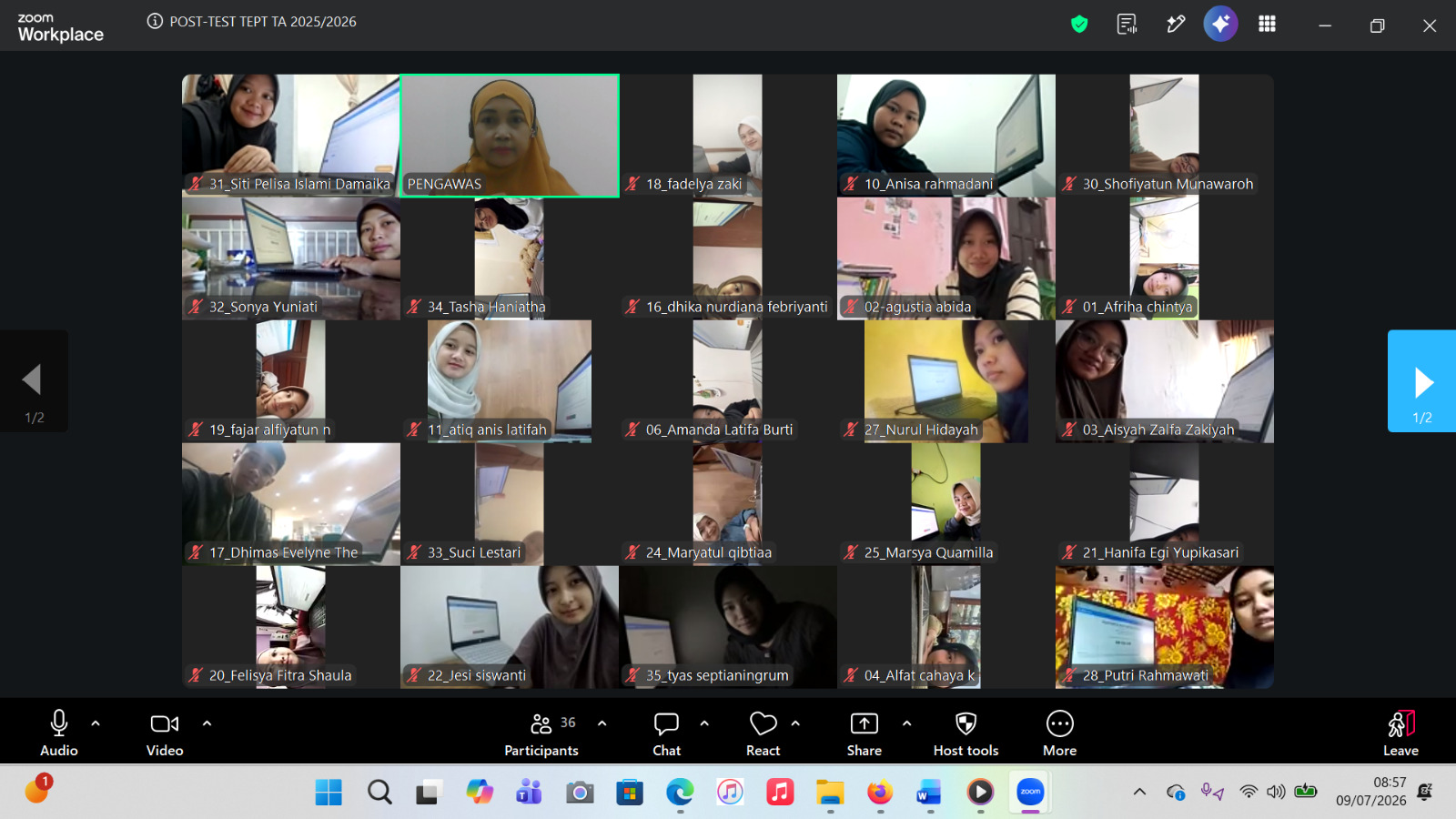This screenshot has width=1456, height=819.
Task: Open the gallery view grid icon
Action: [1267, 25]
